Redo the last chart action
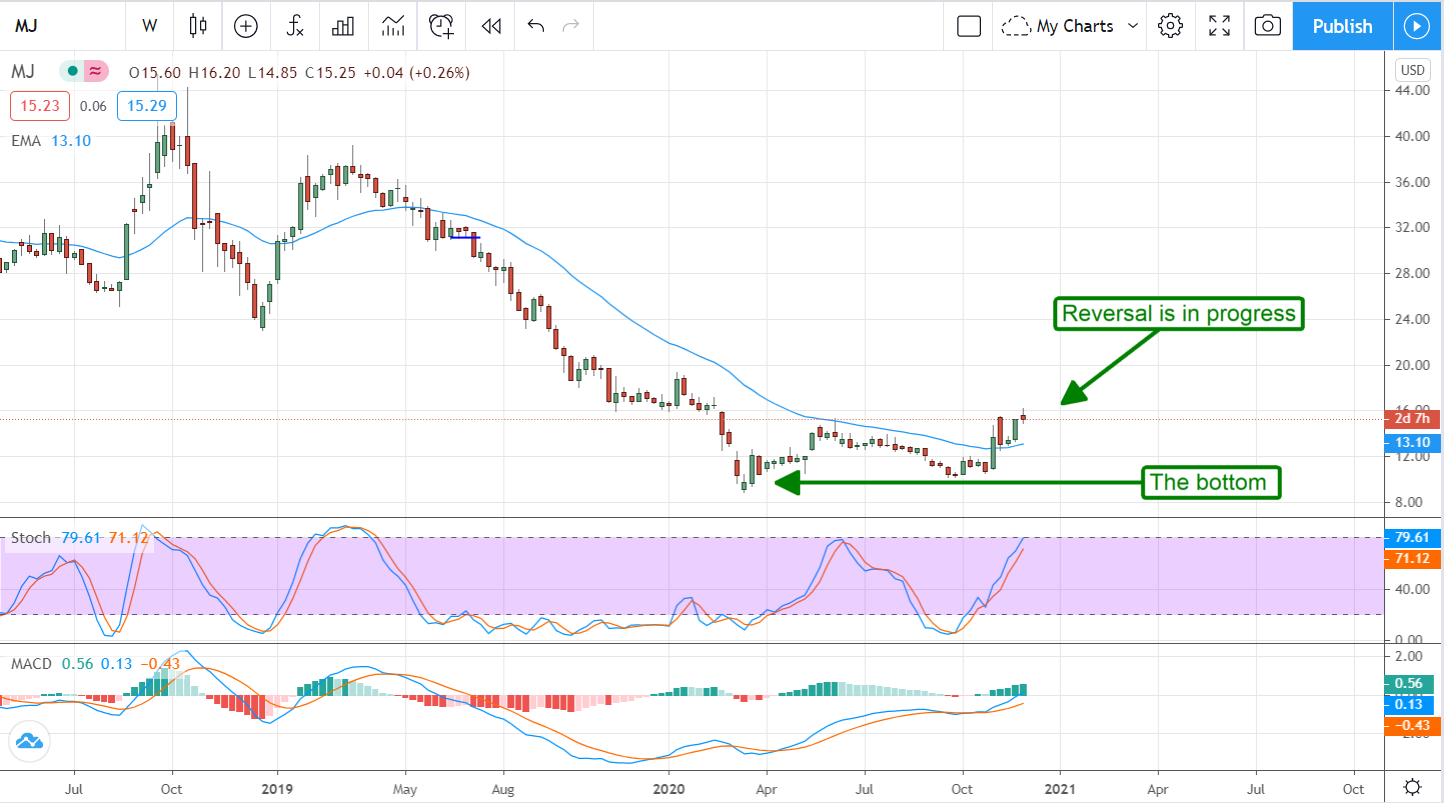 click(571, 26)
